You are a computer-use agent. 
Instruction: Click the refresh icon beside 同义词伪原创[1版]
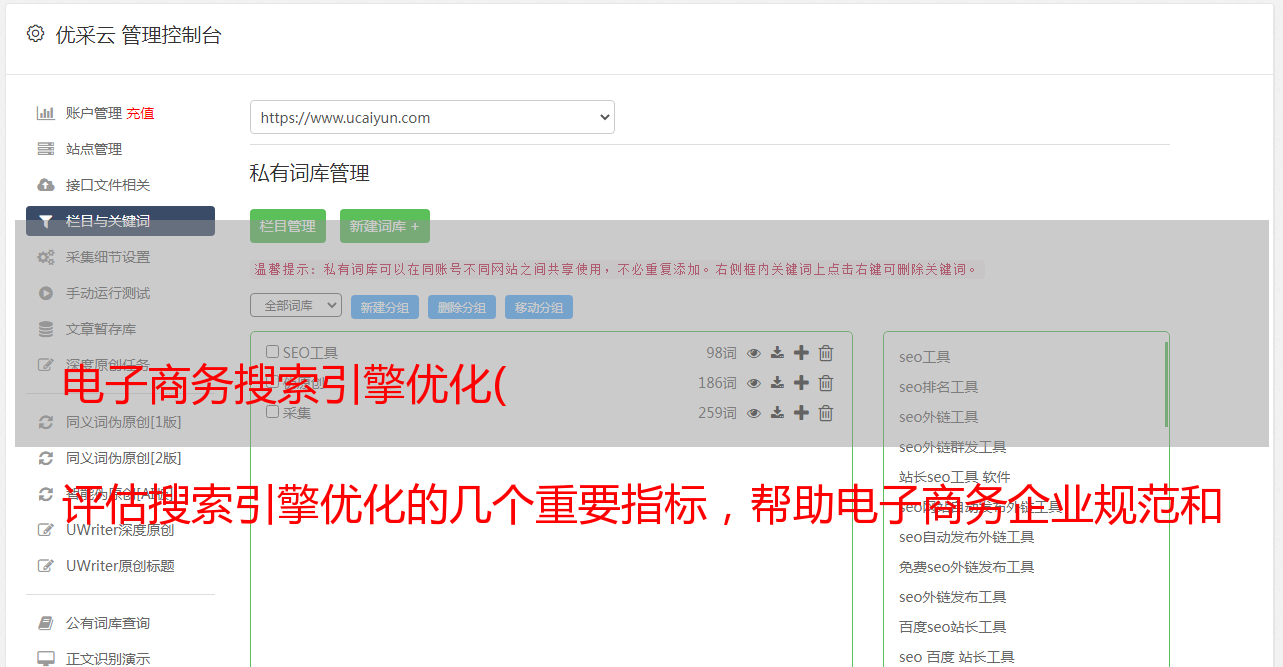pos(46,422)
